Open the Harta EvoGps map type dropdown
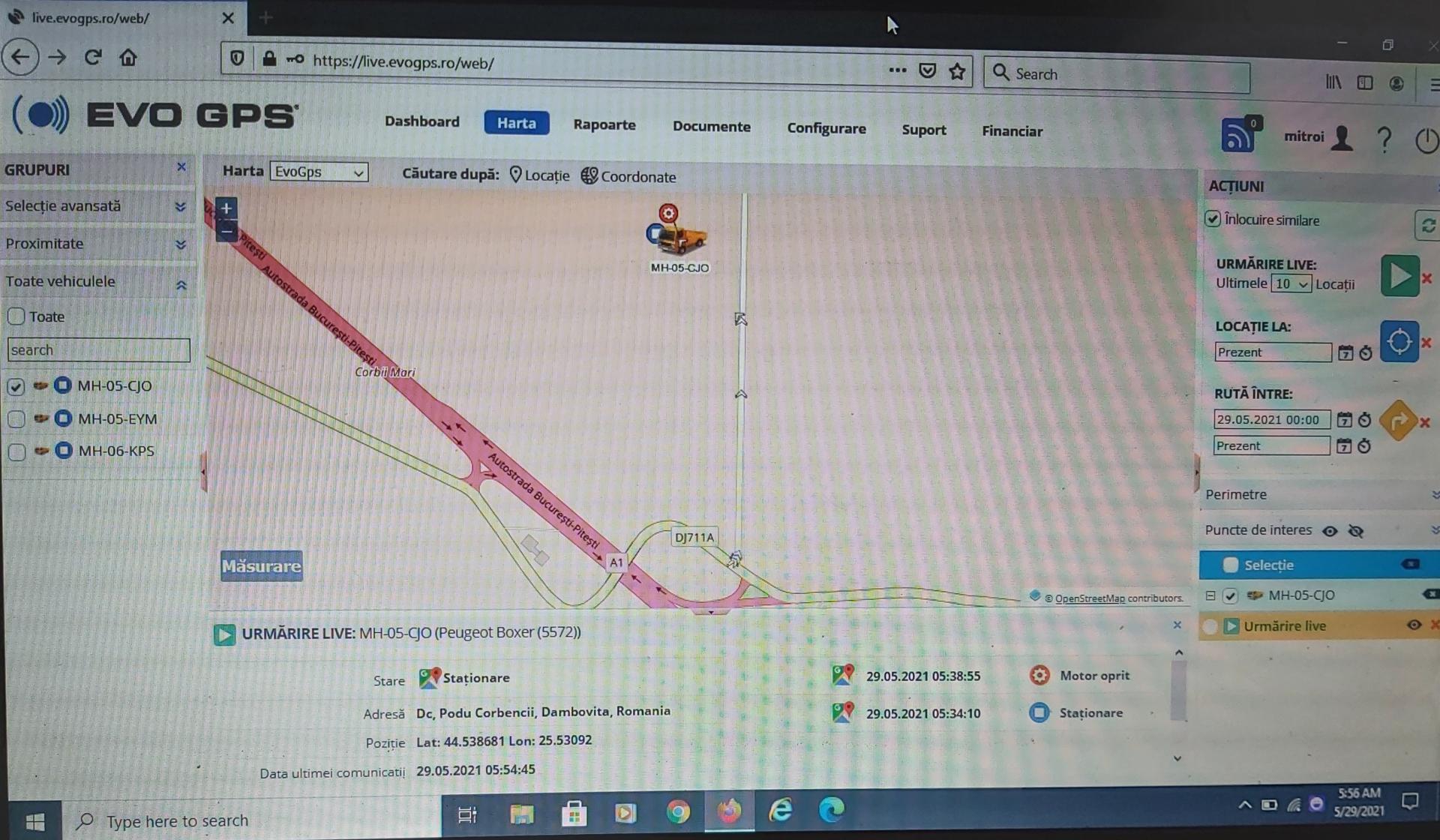Viewport: 1440px width, 840px height. (319, 172)
